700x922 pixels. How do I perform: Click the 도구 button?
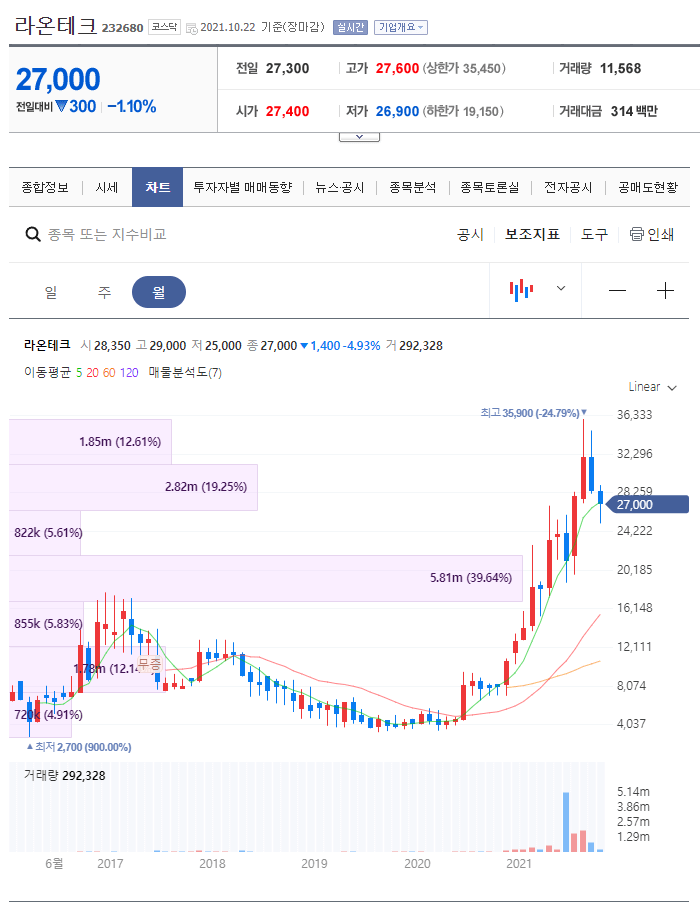pos(595,235)
